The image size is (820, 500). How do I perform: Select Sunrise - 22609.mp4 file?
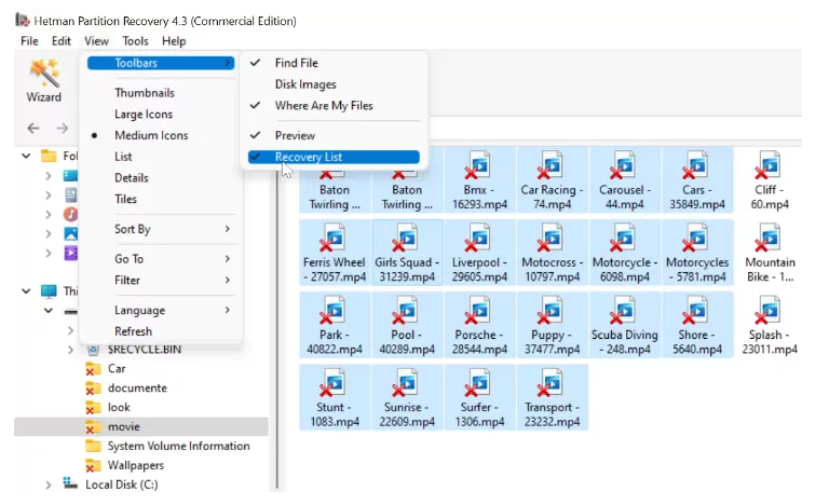coord(407,397)
